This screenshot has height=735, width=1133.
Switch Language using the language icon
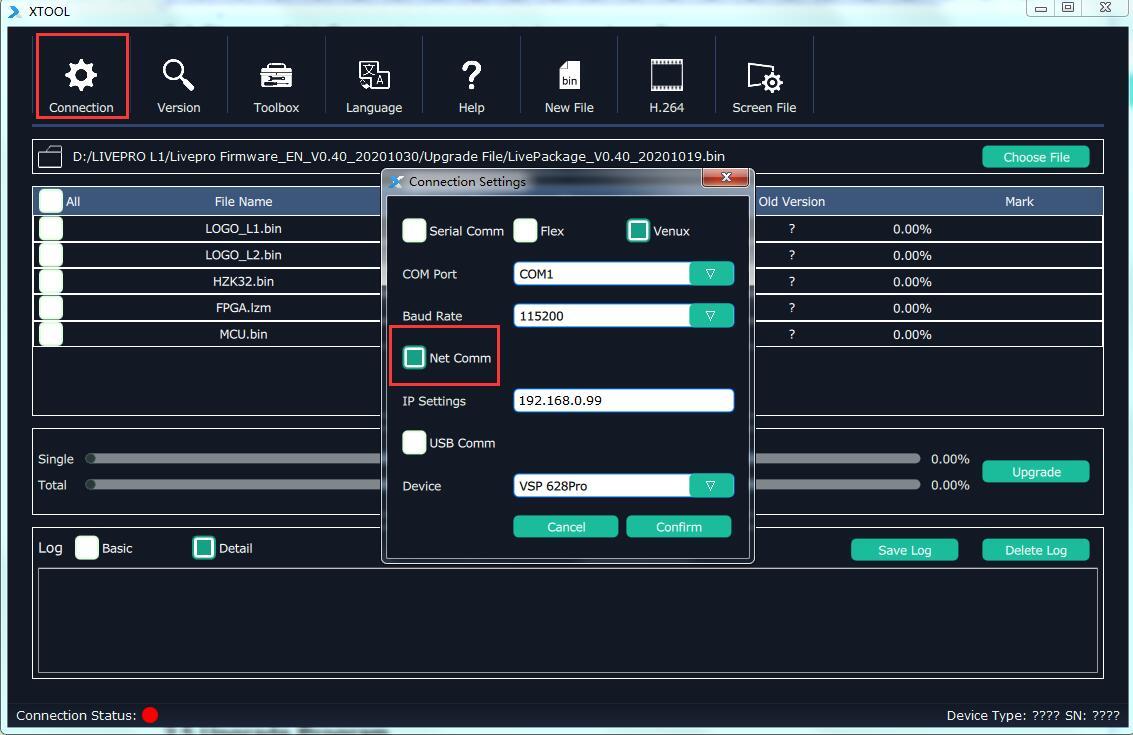(373, 75)
